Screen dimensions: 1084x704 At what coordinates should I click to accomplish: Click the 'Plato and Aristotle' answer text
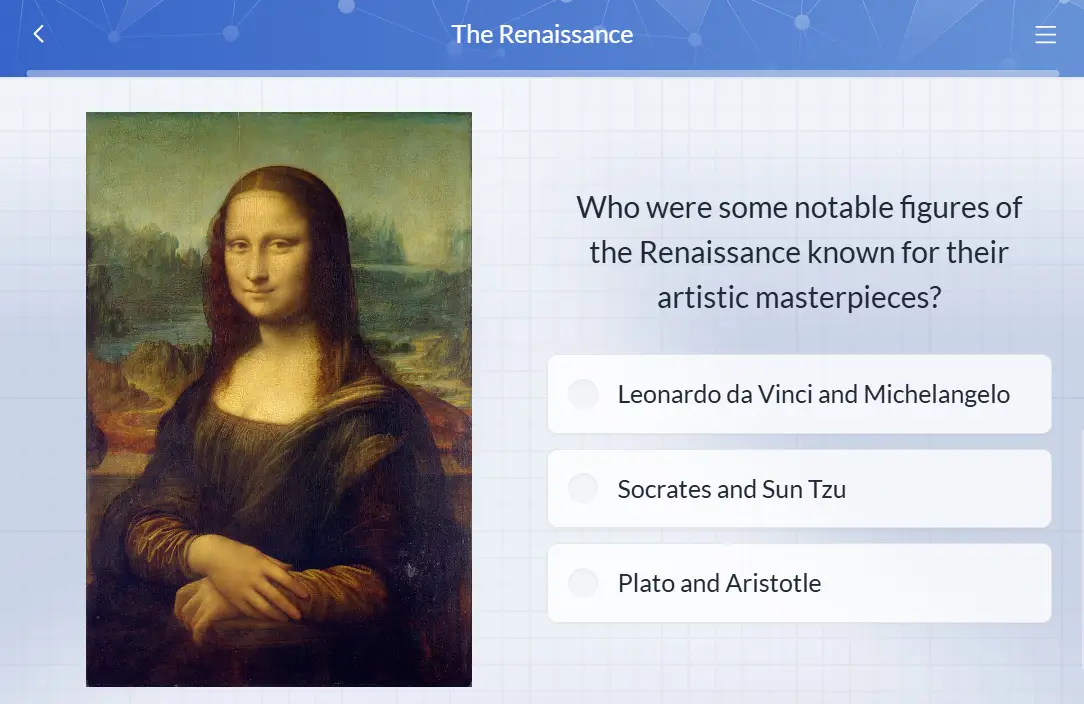719,583
